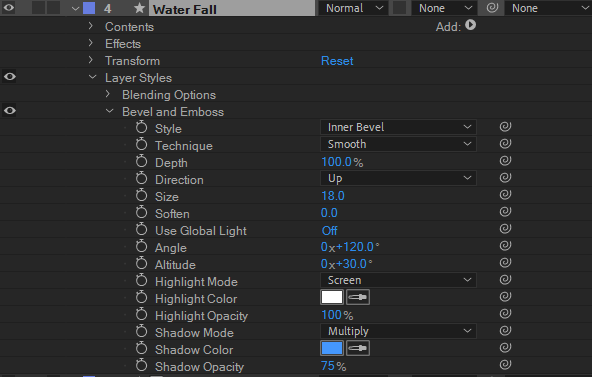Toggle stopwatch for Shadow Opacity
The height and width of the screenshot is (377, 592).
[x=142, y=365]
